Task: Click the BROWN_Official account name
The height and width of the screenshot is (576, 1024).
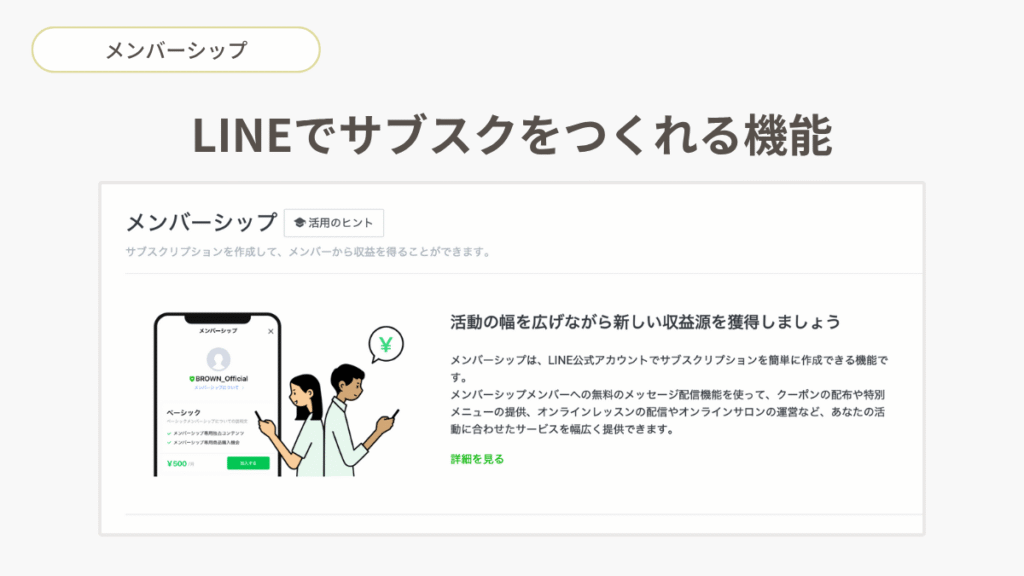Action: [221, 379]
